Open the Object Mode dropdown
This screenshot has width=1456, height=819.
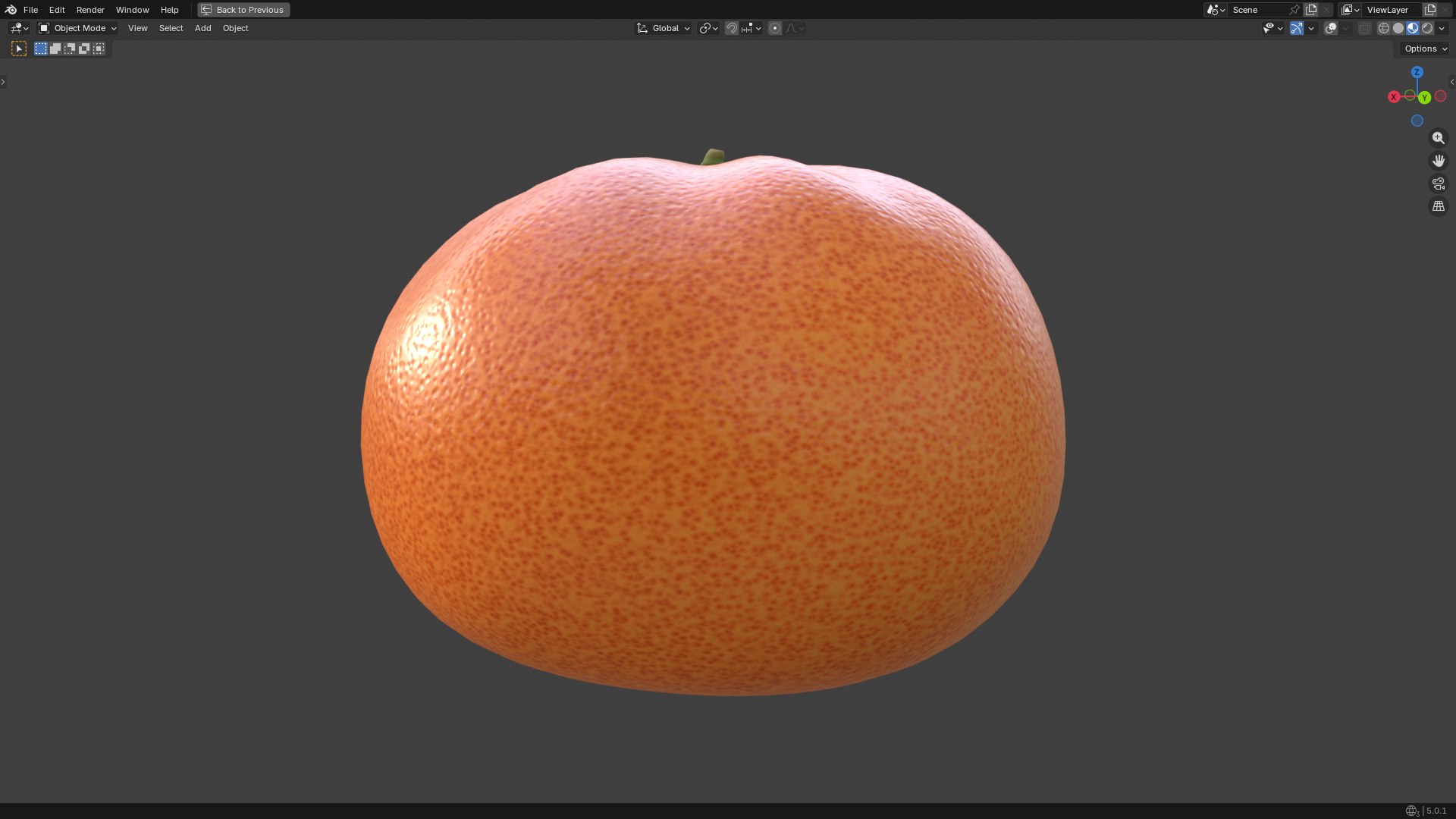coord(77,28)
